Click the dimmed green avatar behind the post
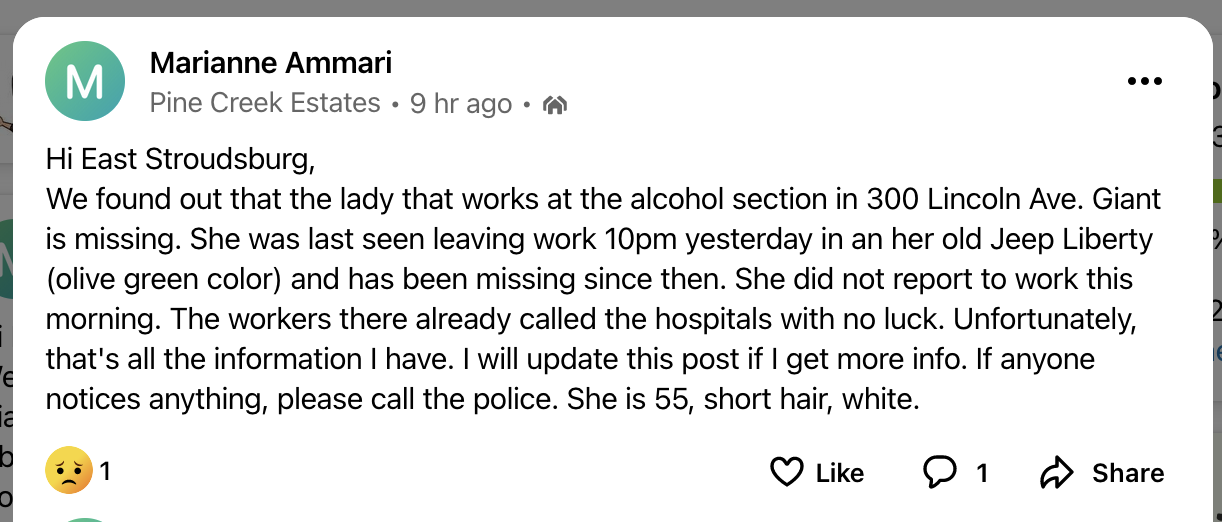Image resolution: width=1222 pixels, height=522 pixels. 5,262
